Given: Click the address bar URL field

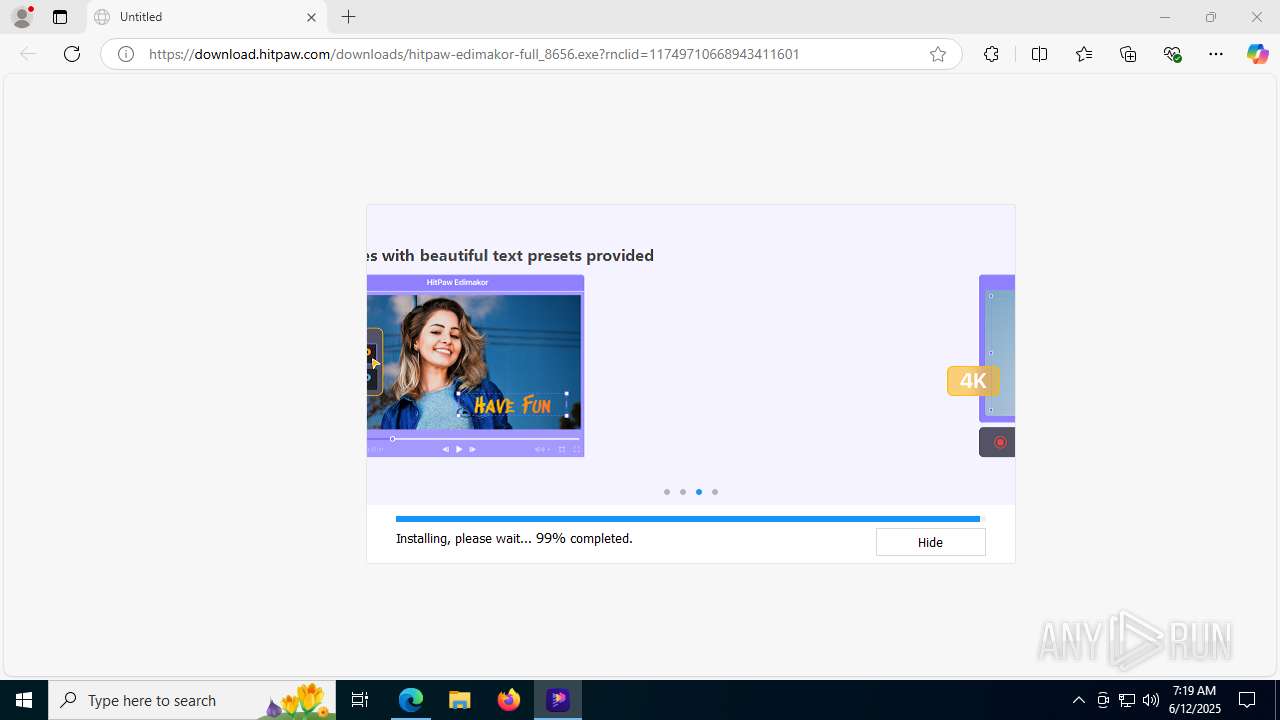Looking at the screenshot, I should click(530, 54).
